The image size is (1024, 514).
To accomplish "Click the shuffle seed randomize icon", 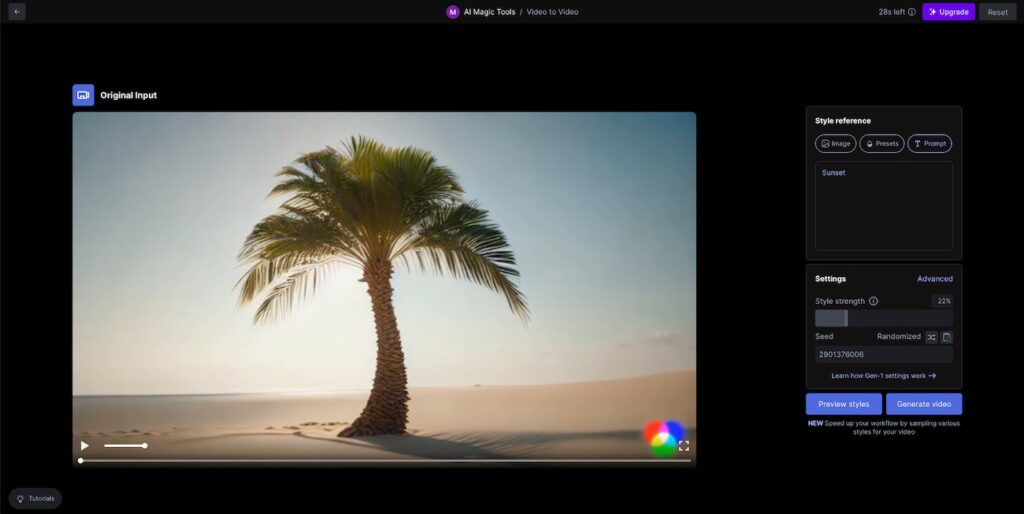I will 931,337.
